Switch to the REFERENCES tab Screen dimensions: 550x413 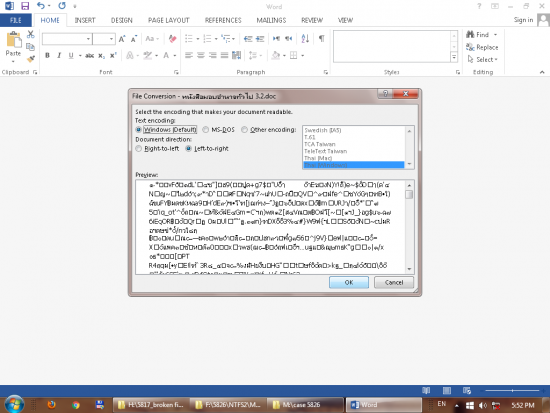pos(223,20)
